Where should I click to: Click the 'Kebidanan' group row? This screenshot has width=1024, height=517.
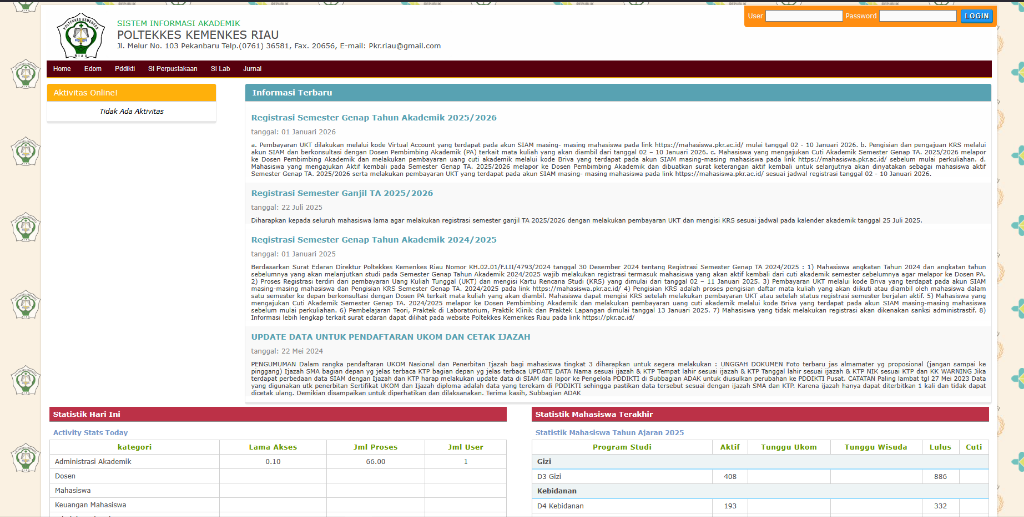(760, 491)
